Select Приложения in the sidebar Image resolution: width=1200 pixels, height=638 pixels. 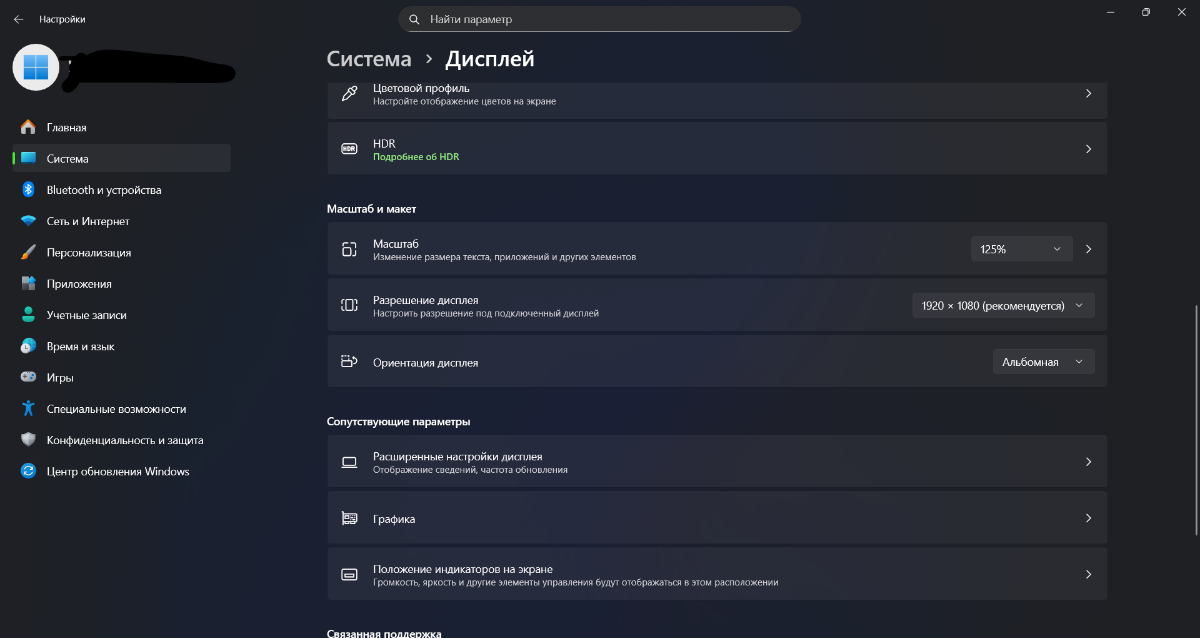click(79, 284)
